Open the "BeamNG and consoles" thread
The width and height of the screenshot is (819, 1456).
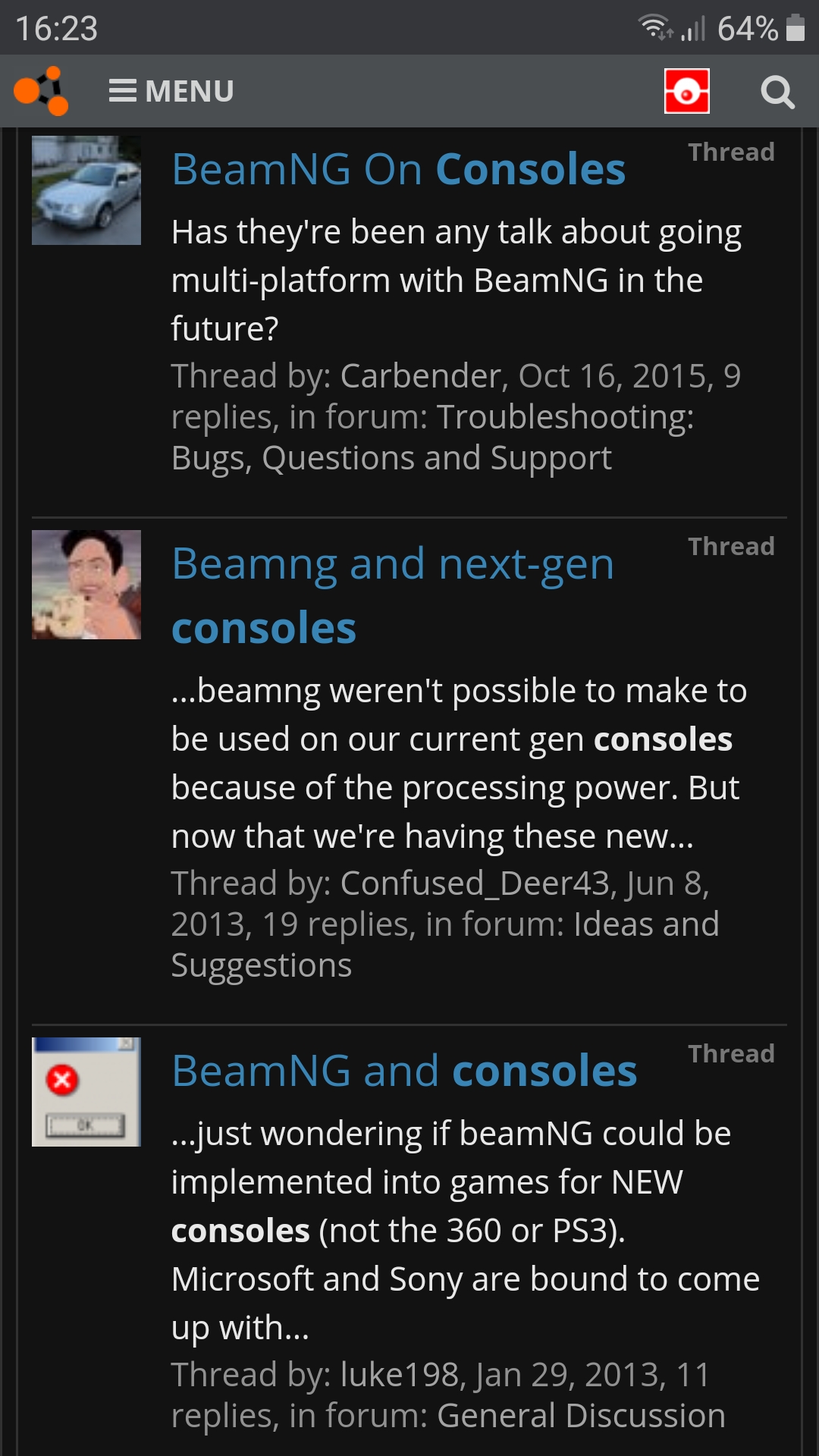pyautogui.click(x=404, y=1071)
